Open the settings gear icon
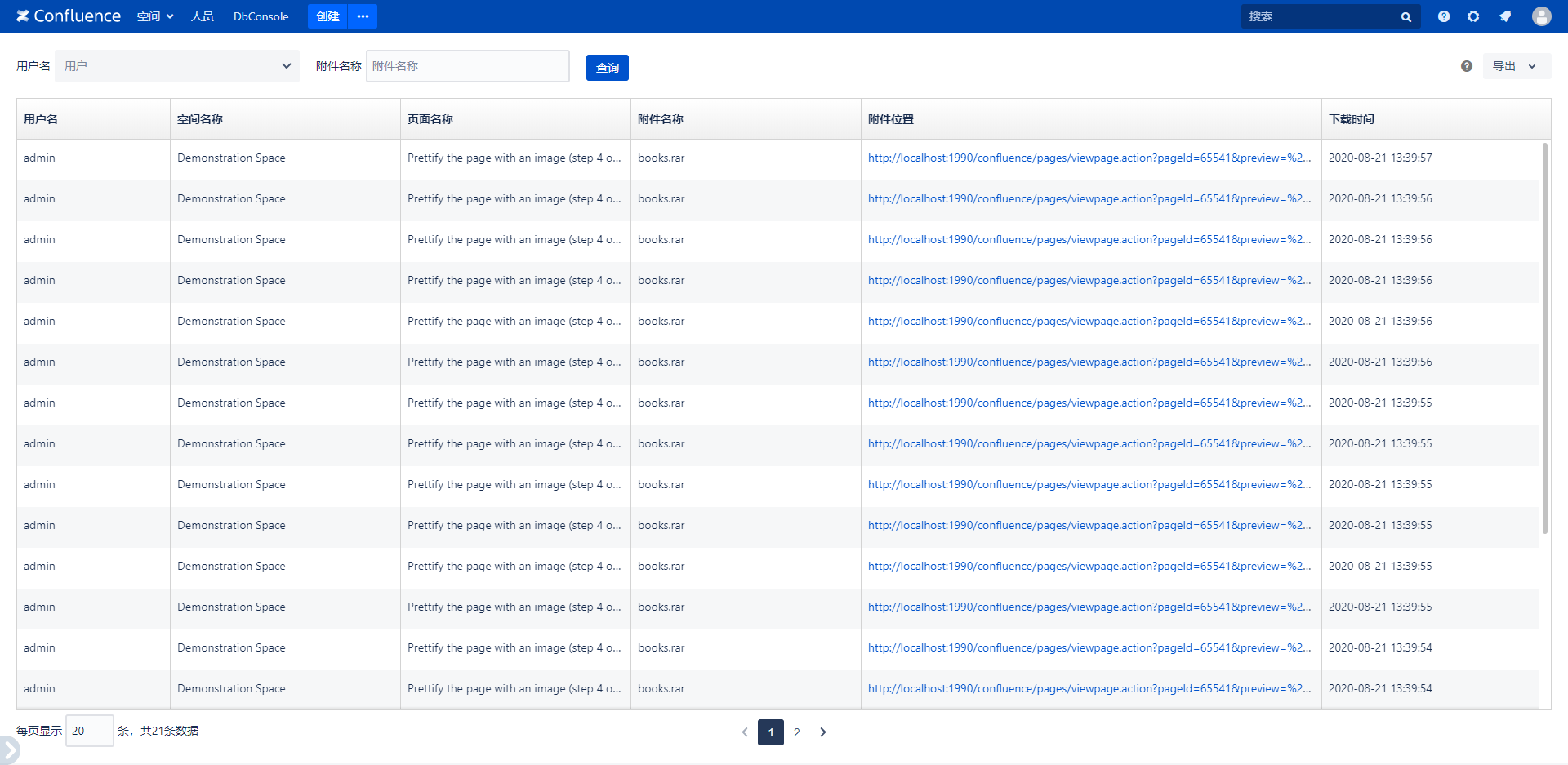 click(1473, 16)
